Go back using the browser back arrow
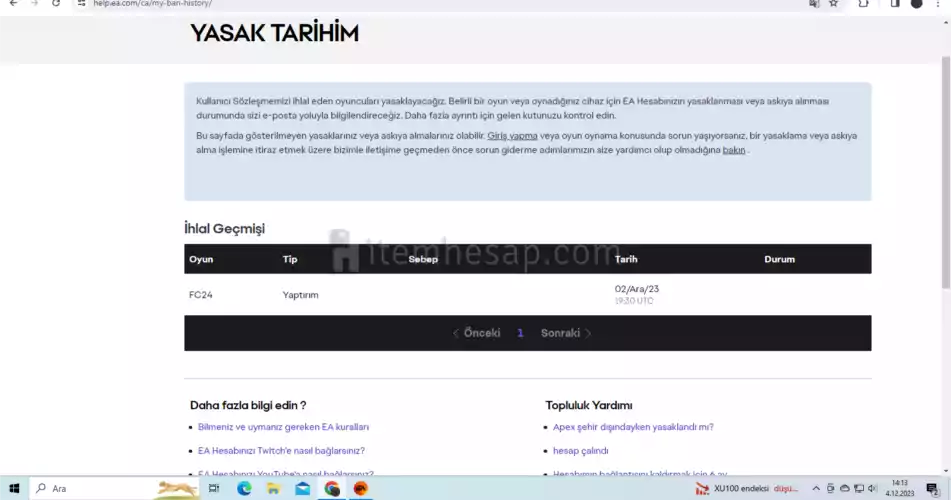951x500 pixels. click(x=13, y=4)
